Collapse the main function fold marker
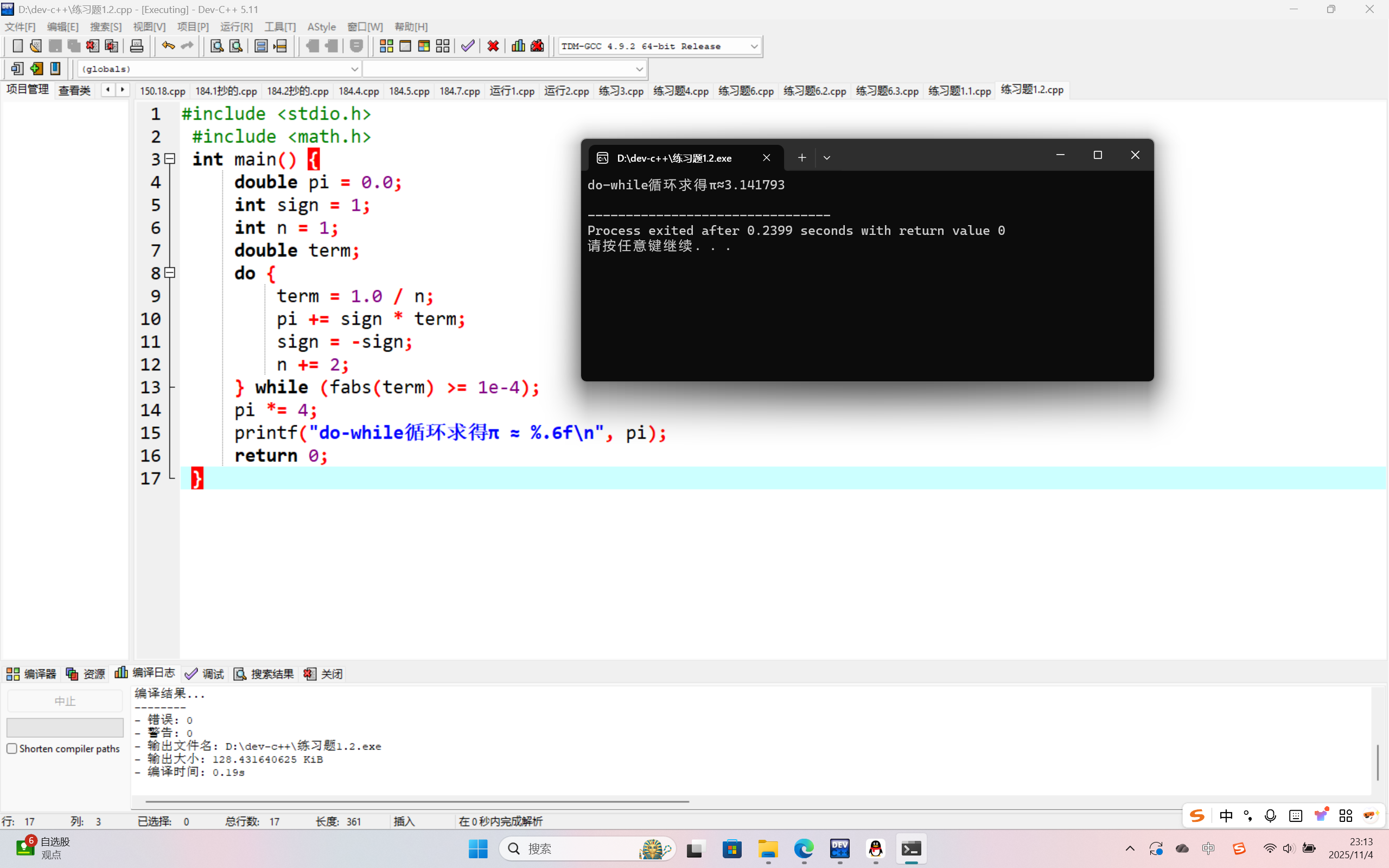Screen dimensions: 1389x868 pyautogui.click(x=170, y=159)
